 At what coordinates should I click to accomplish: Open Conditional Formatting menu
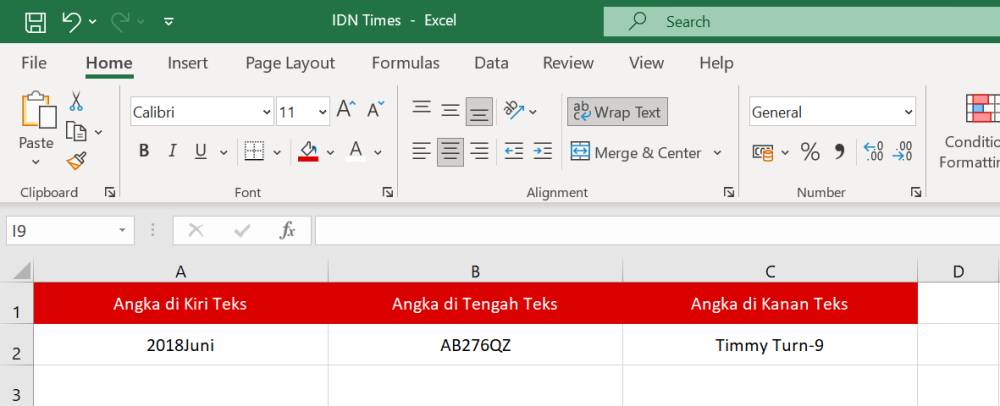(971, 133)
